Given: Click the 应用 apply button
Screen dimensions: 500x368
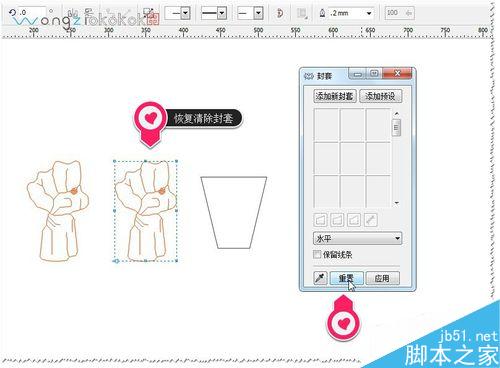Looking at the screenshot, I should pos(382,278).
